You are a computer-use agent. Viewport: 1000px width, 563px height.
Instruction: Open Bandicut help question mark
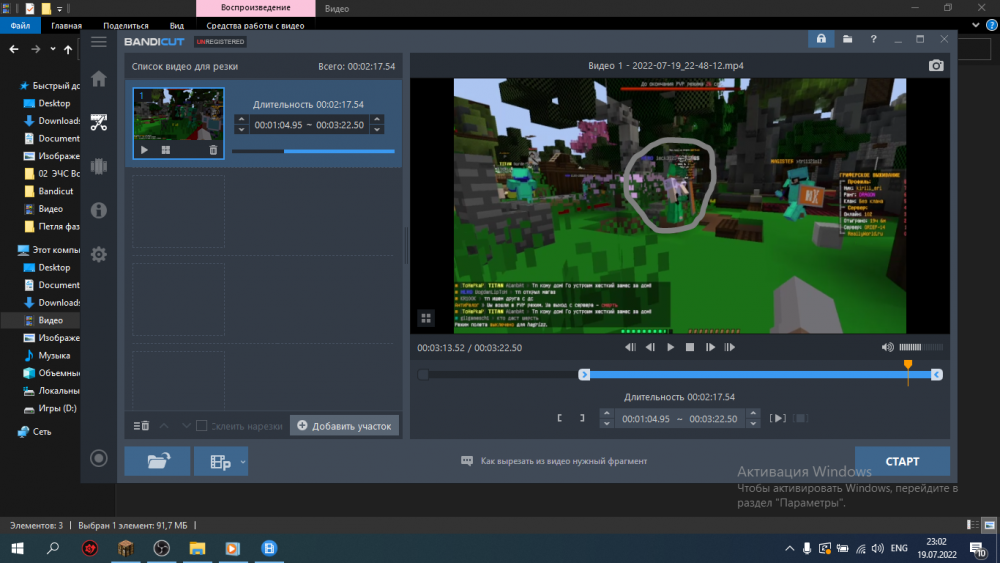point(873,39)
